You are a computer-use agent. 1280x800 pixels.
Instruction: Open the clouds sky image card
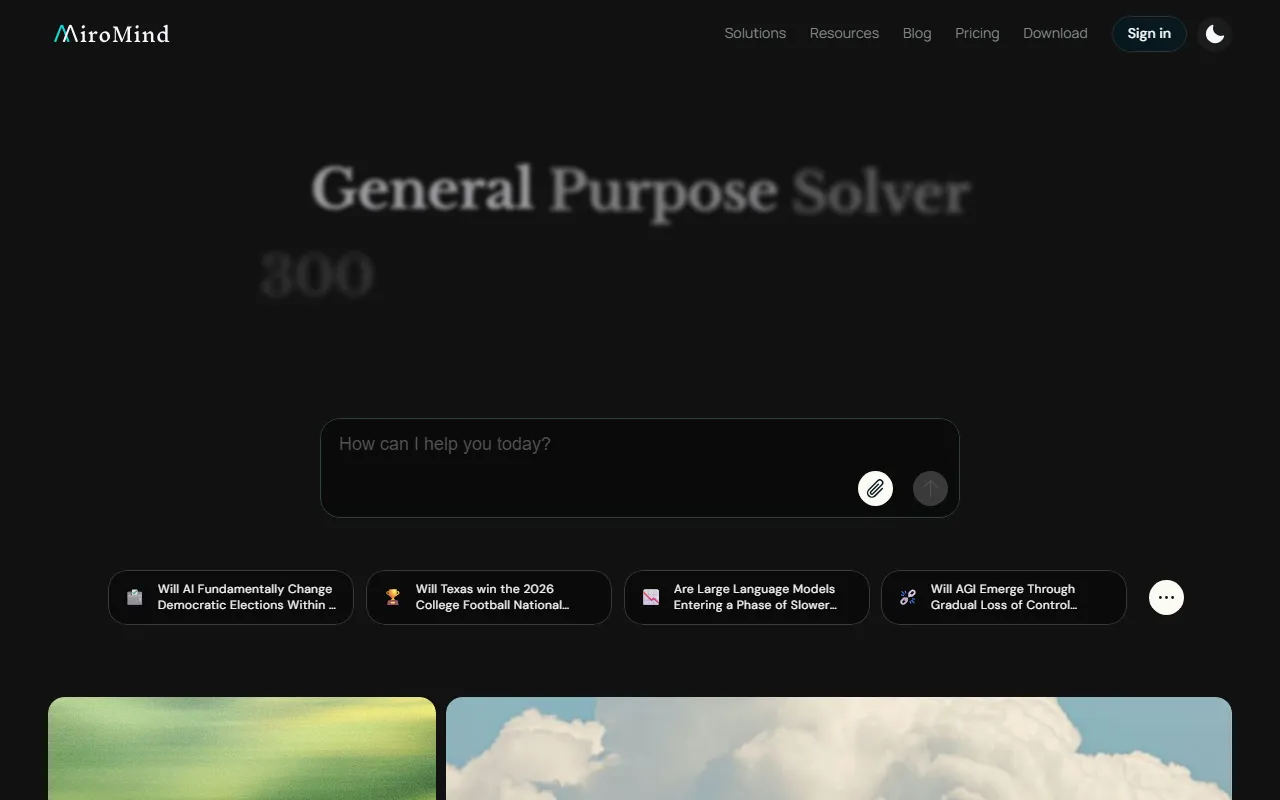point(839,748)
